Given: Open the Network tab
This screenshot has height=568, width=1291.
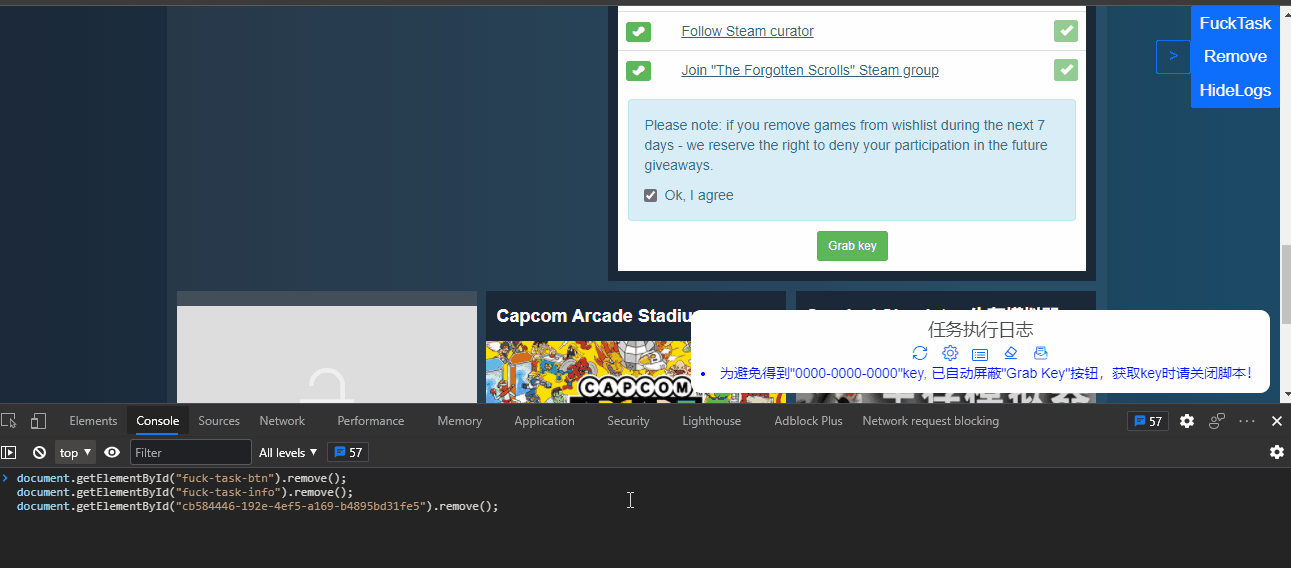Looking at the screenshot, I should 282,421.
